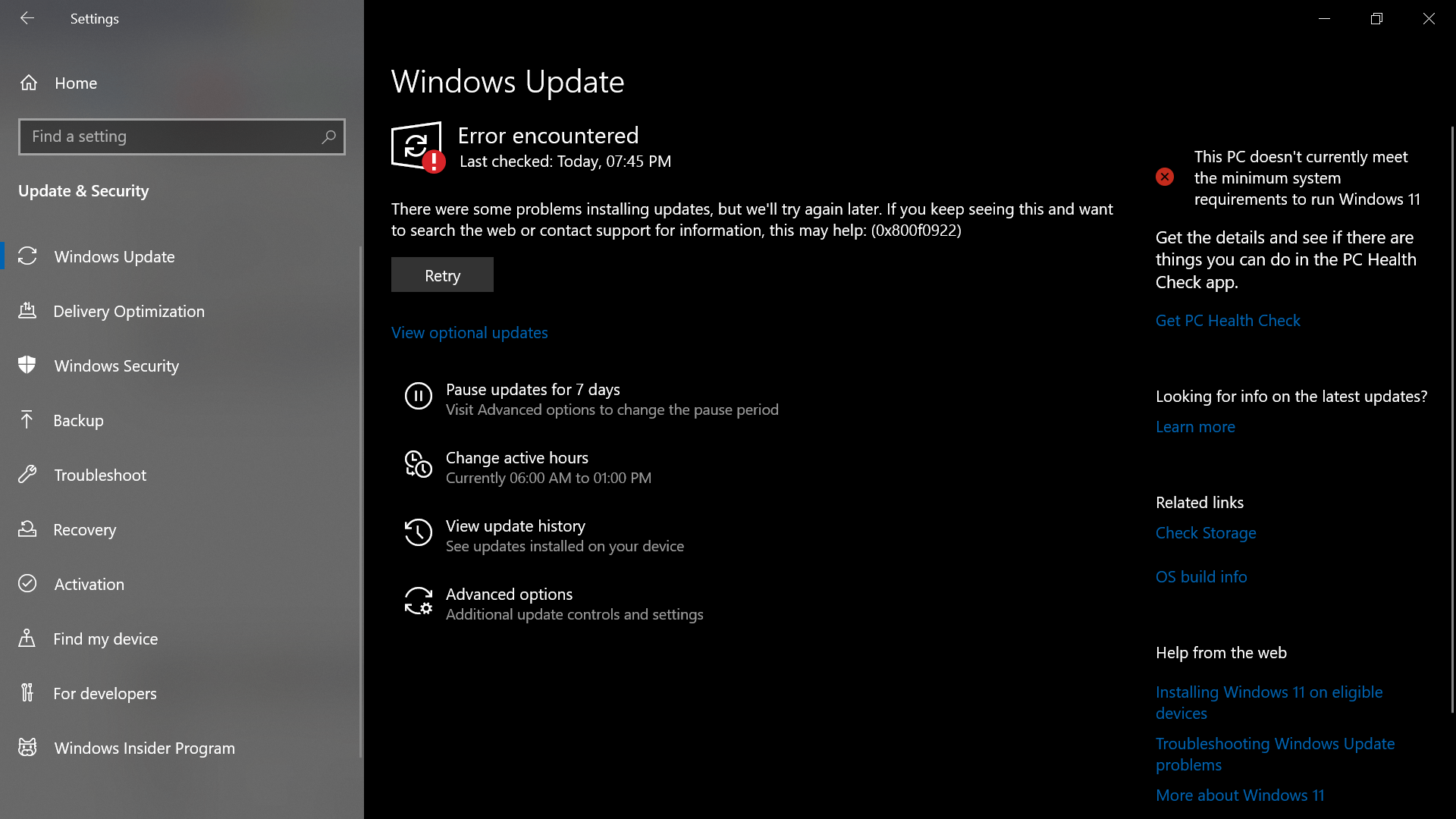The height and width of the screenshot is (819, 1456).
Task: Open the OS build info link
Action: [1201, 577]
